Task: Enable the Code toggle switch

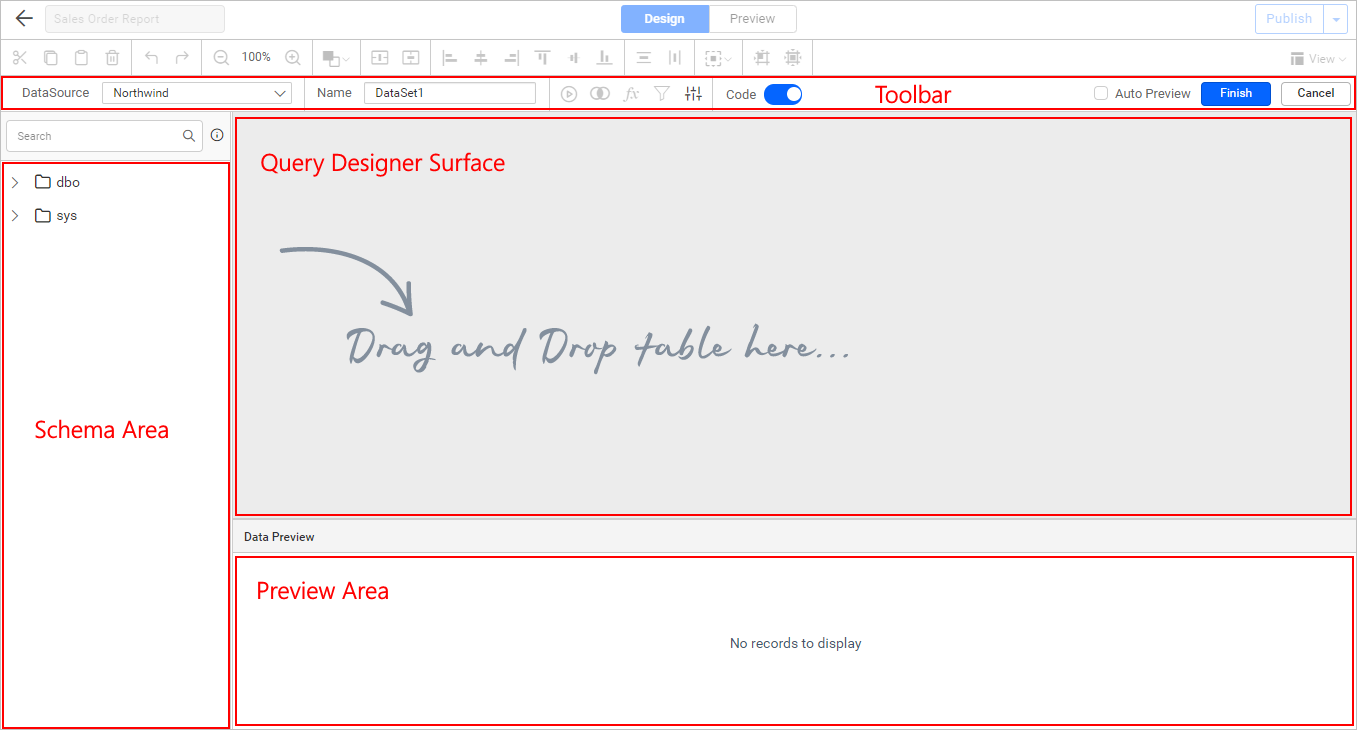Action: coord(783,93)
